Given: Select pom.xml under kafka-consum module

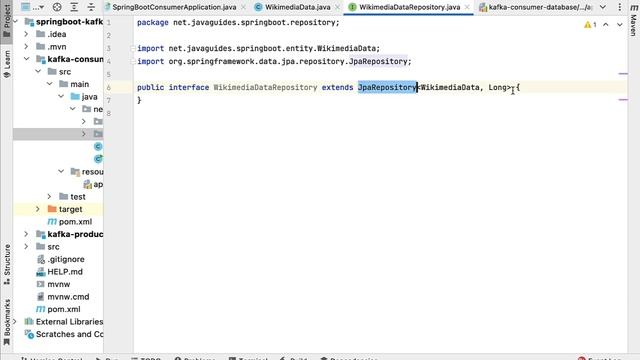Looking at the screenshot, I should coord(75,222).
